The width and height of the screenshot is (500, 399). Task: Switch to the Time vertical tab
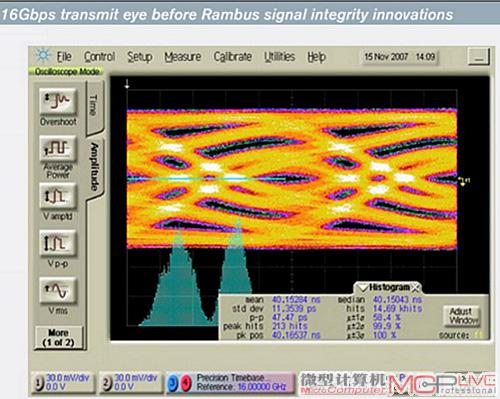point(94,106)
